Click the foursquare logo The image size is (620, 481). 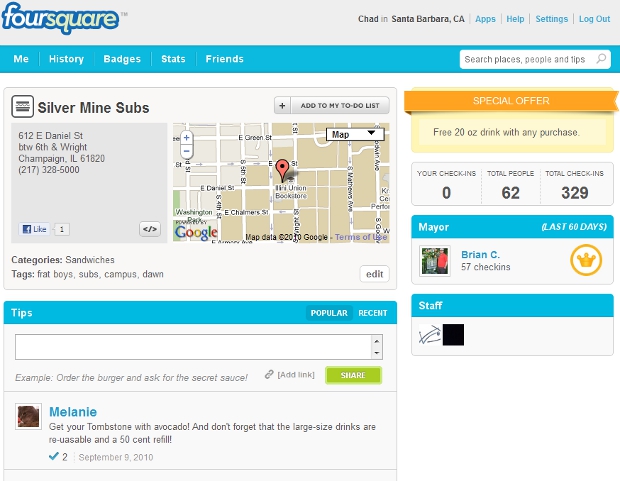[60, 18]
